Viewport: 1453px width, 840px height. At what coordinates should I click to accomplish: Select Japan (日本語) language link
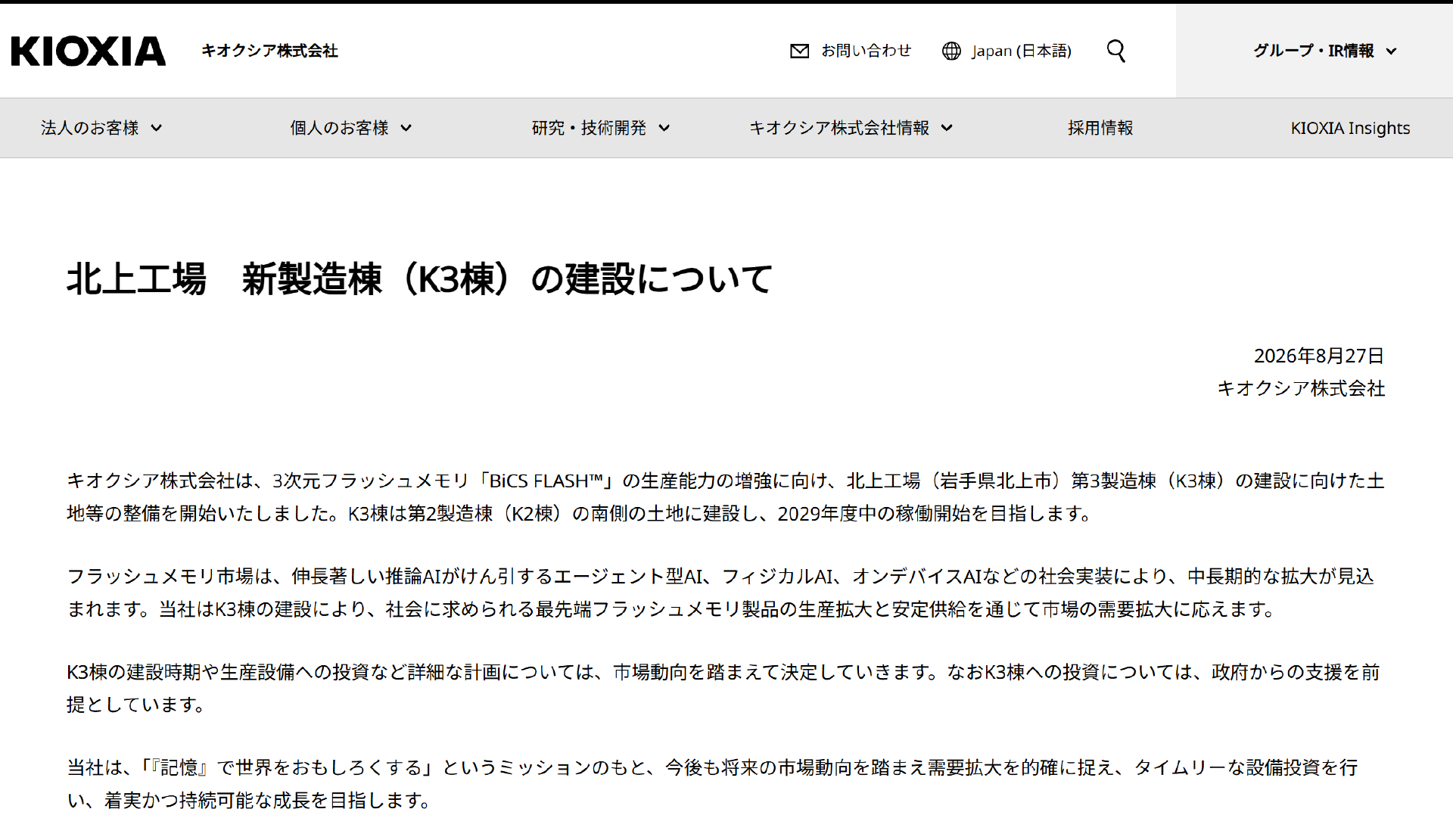pos(1022,51)
